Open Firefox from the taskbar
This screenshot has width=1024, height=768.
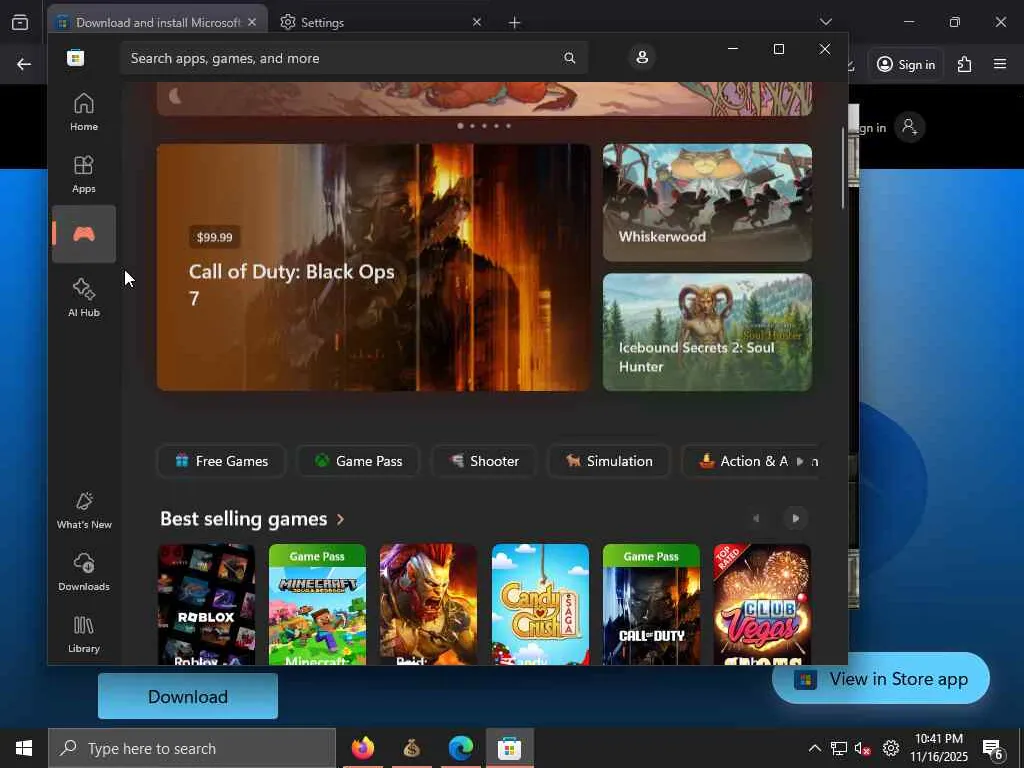coord(362,748)
